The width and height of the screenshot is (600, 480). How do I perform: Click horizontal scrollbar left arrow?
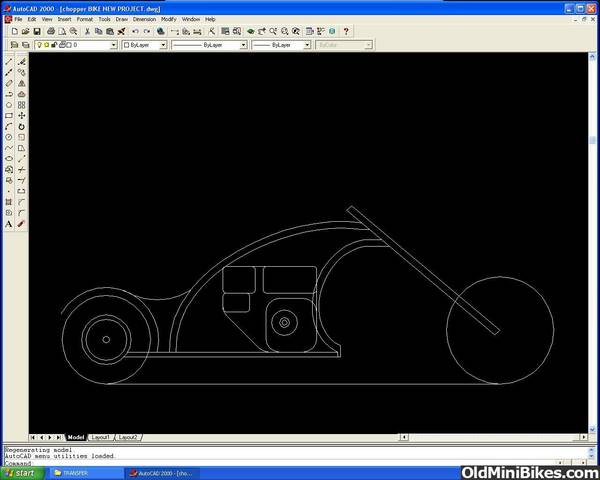[404, 437]
